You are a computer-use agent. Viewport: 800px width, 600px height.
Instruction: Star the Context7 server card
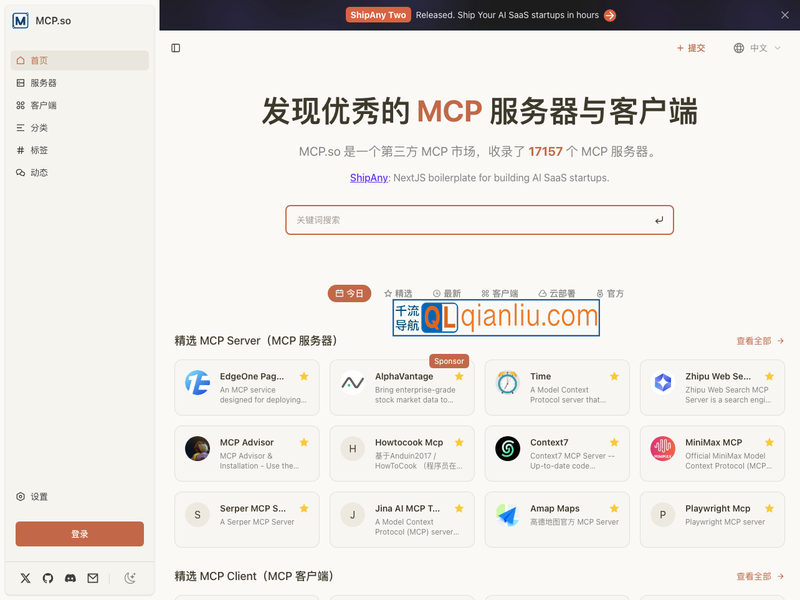tap(614, 441)
